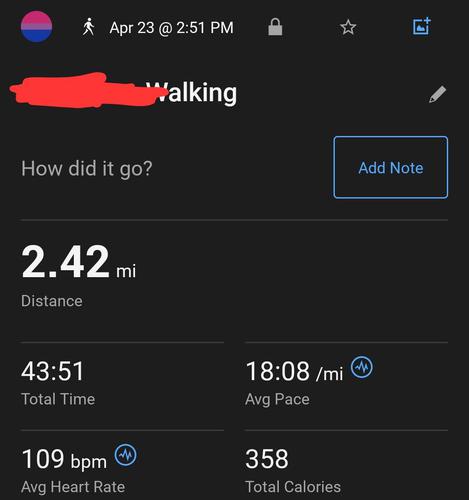Viewport: 469px width, 500px height.
Task: Edit activity name with pencil icon
Action: pos(437,94)
